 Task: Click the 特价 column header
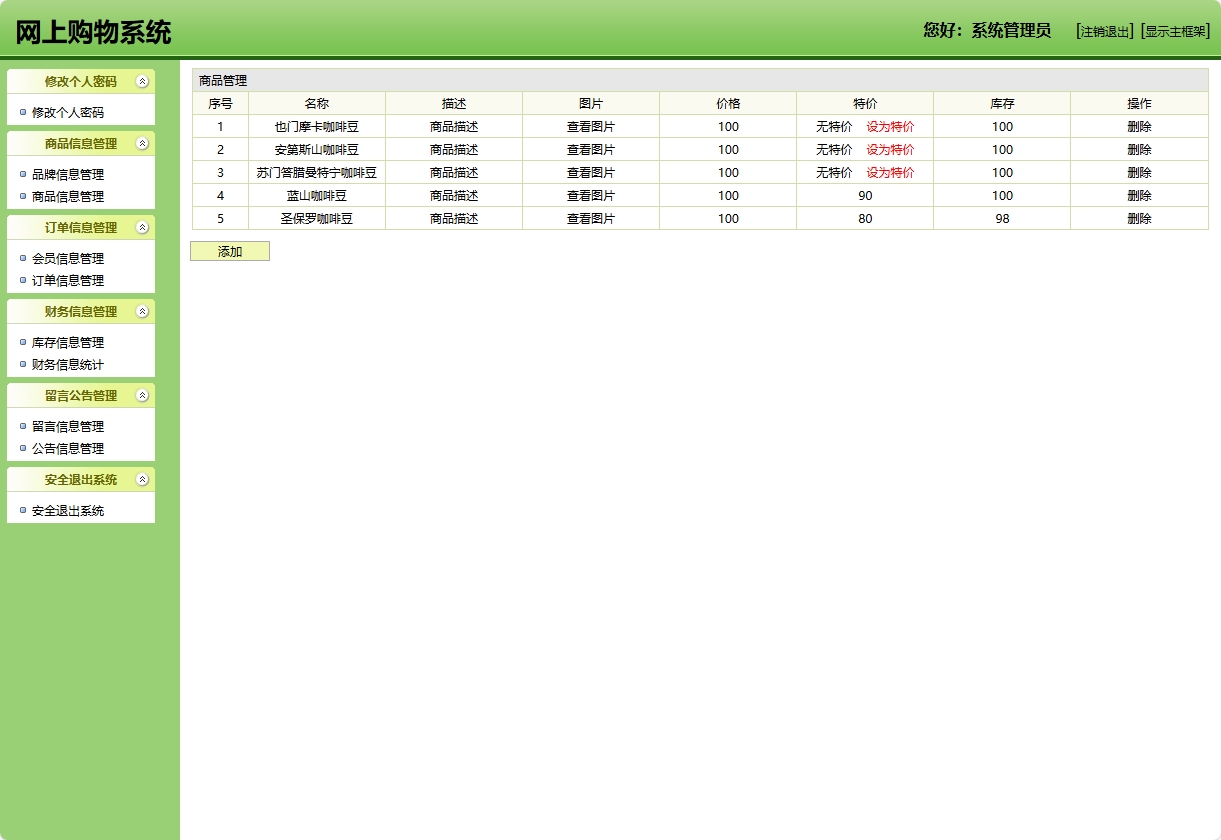click(865, 103)
